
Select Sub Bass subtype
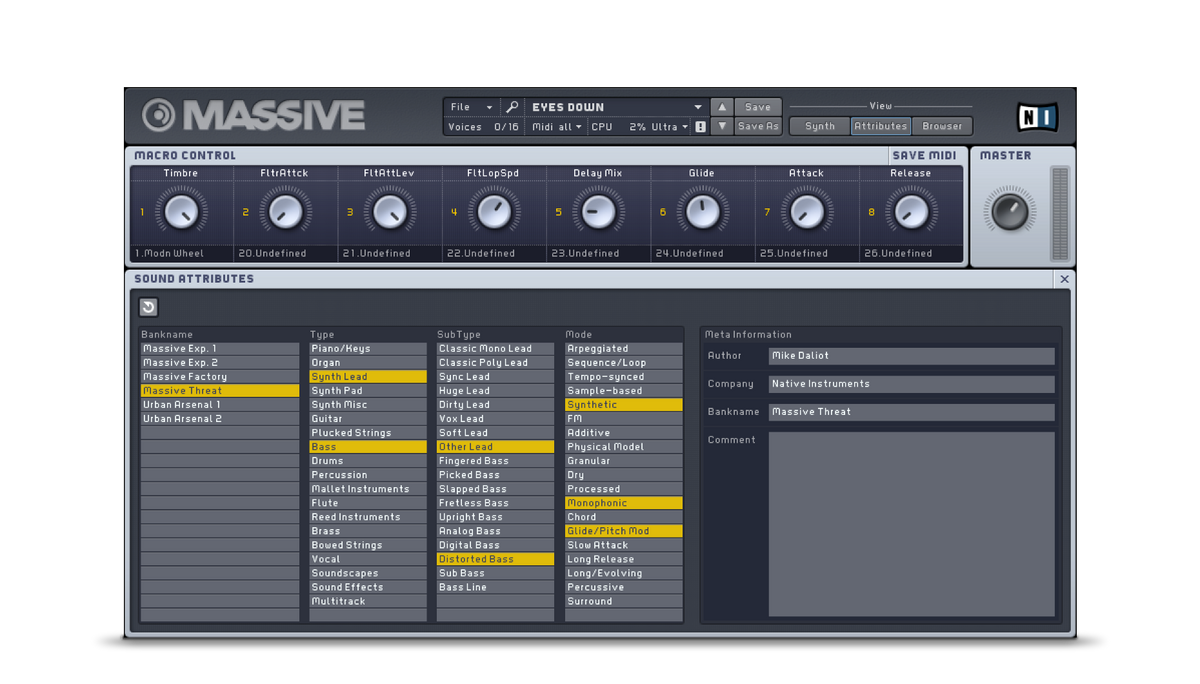(x=495, y=573)
